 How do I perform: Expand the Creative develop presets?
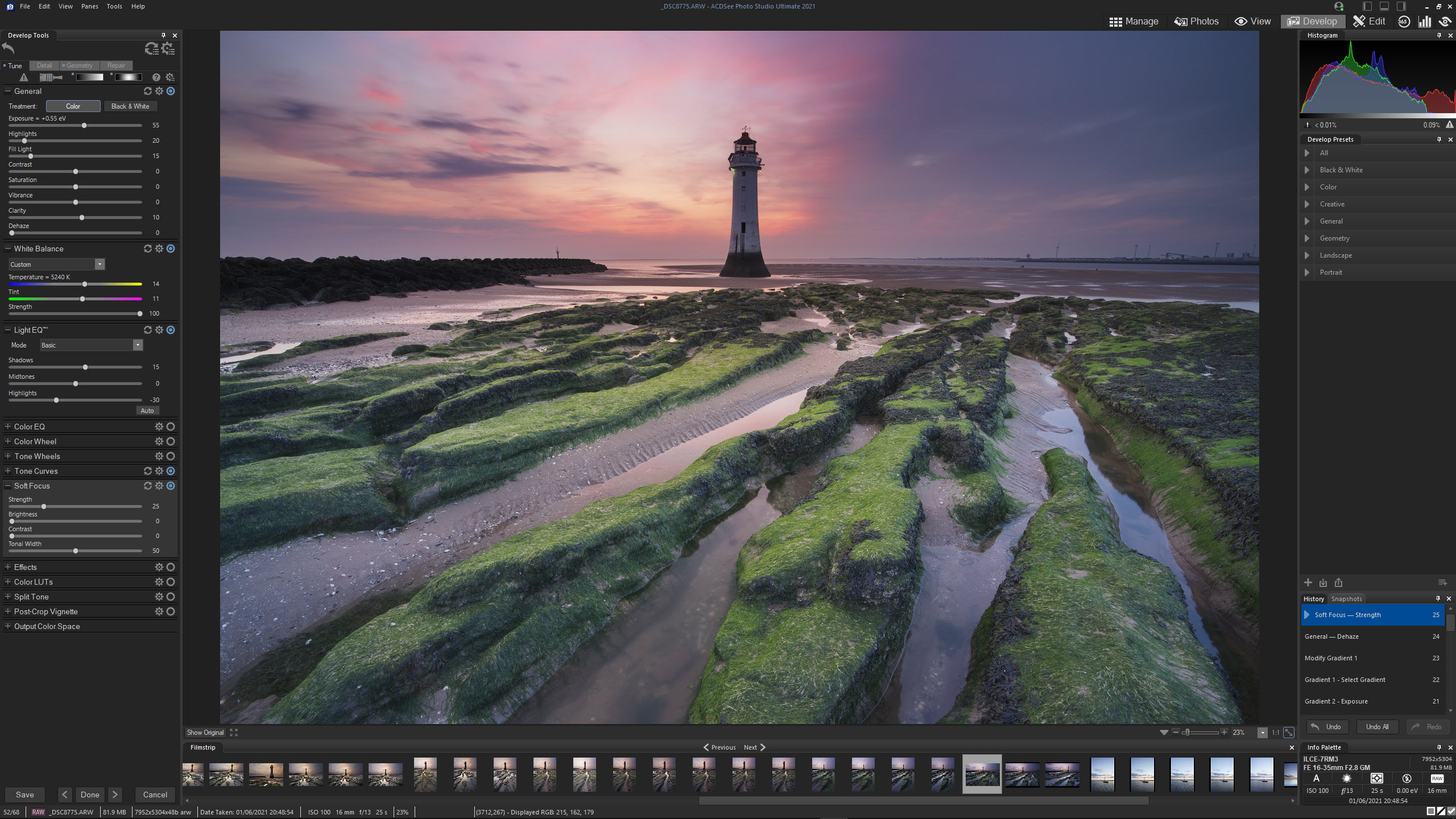coord(1307,204)
